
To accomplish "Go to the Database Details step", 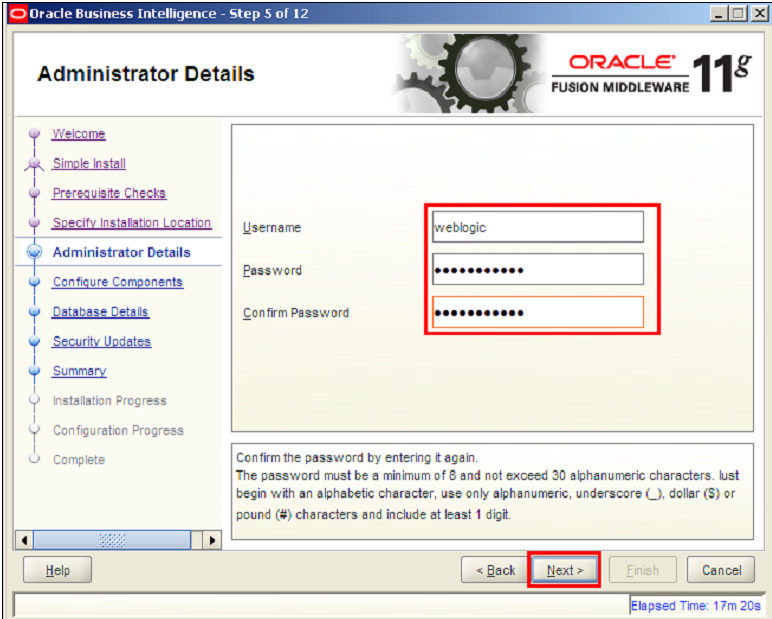I will 100,312.
